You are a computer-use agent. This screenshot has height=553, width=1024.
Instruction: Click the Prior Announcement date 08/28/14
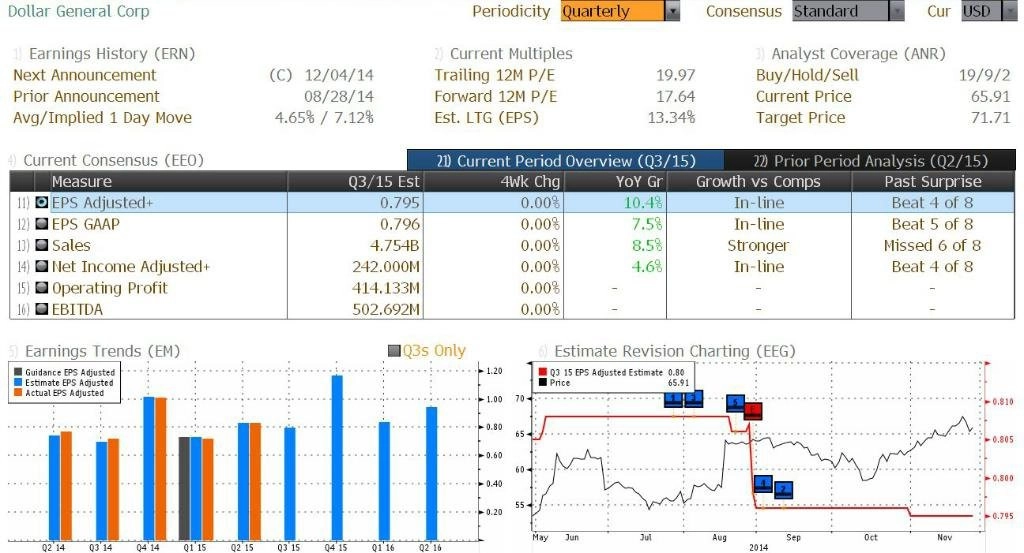[339, 97]
